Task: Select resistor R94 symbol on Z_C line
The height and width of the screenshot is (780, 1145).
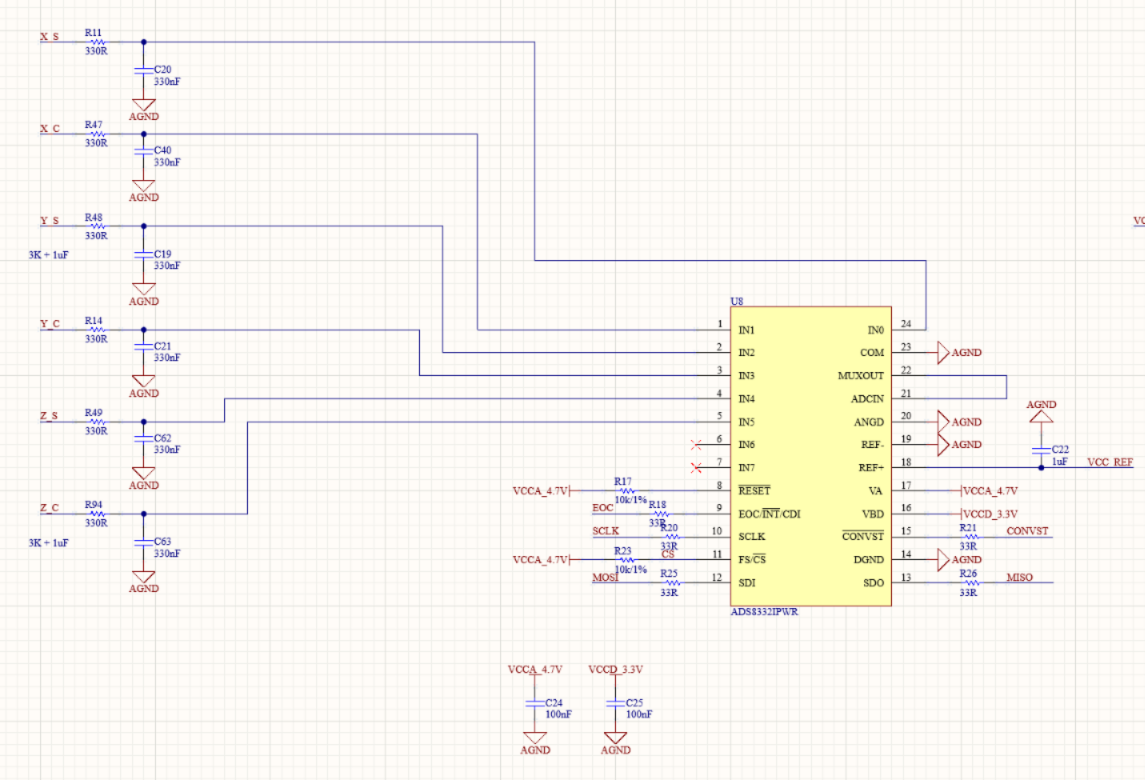Action: click(97, 514)
